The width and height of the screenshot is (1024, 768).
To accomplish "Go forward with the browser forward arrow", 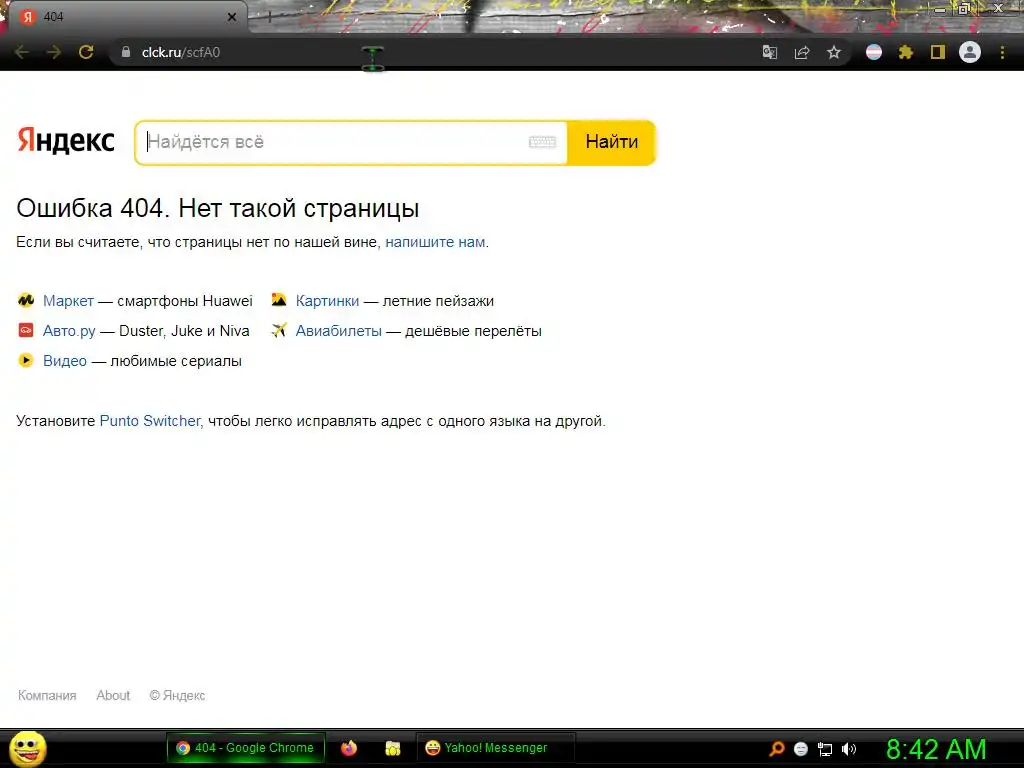I will click(54, 52).
